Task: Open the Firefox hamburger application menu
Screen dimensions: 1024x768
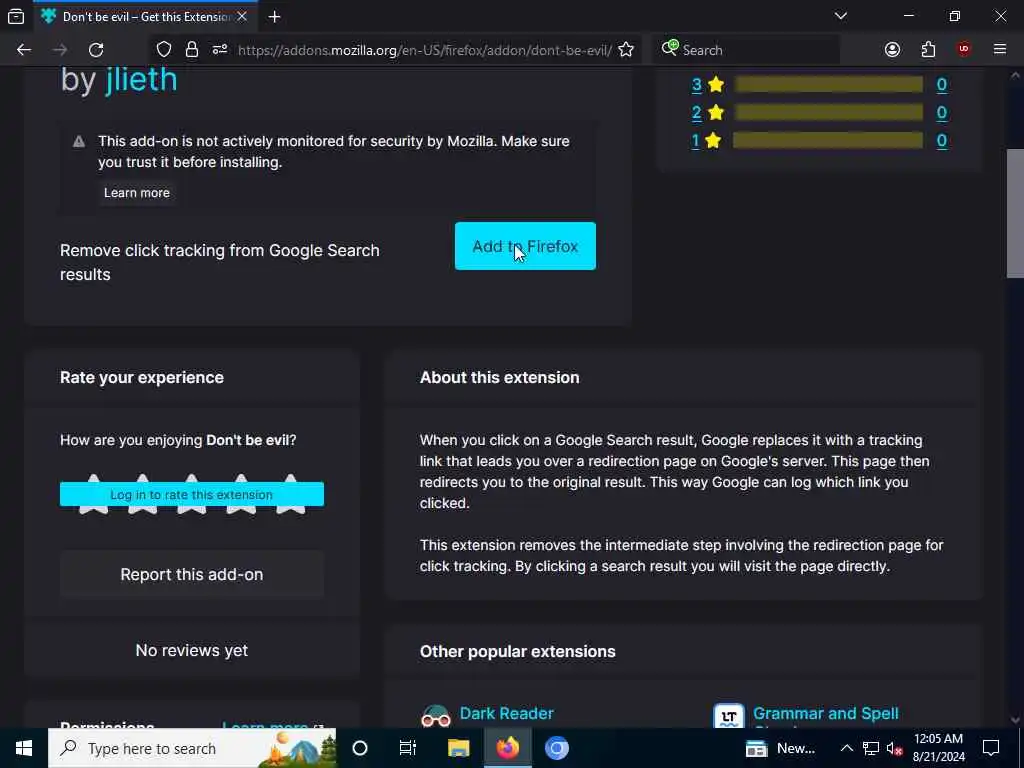Action: pyautogui.click(x=1000, y=49)
